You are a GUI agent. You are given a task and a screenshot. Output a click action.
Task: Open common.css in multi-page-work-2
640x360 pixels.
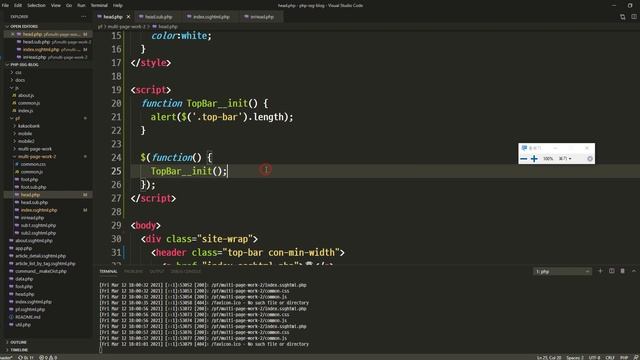33,164
